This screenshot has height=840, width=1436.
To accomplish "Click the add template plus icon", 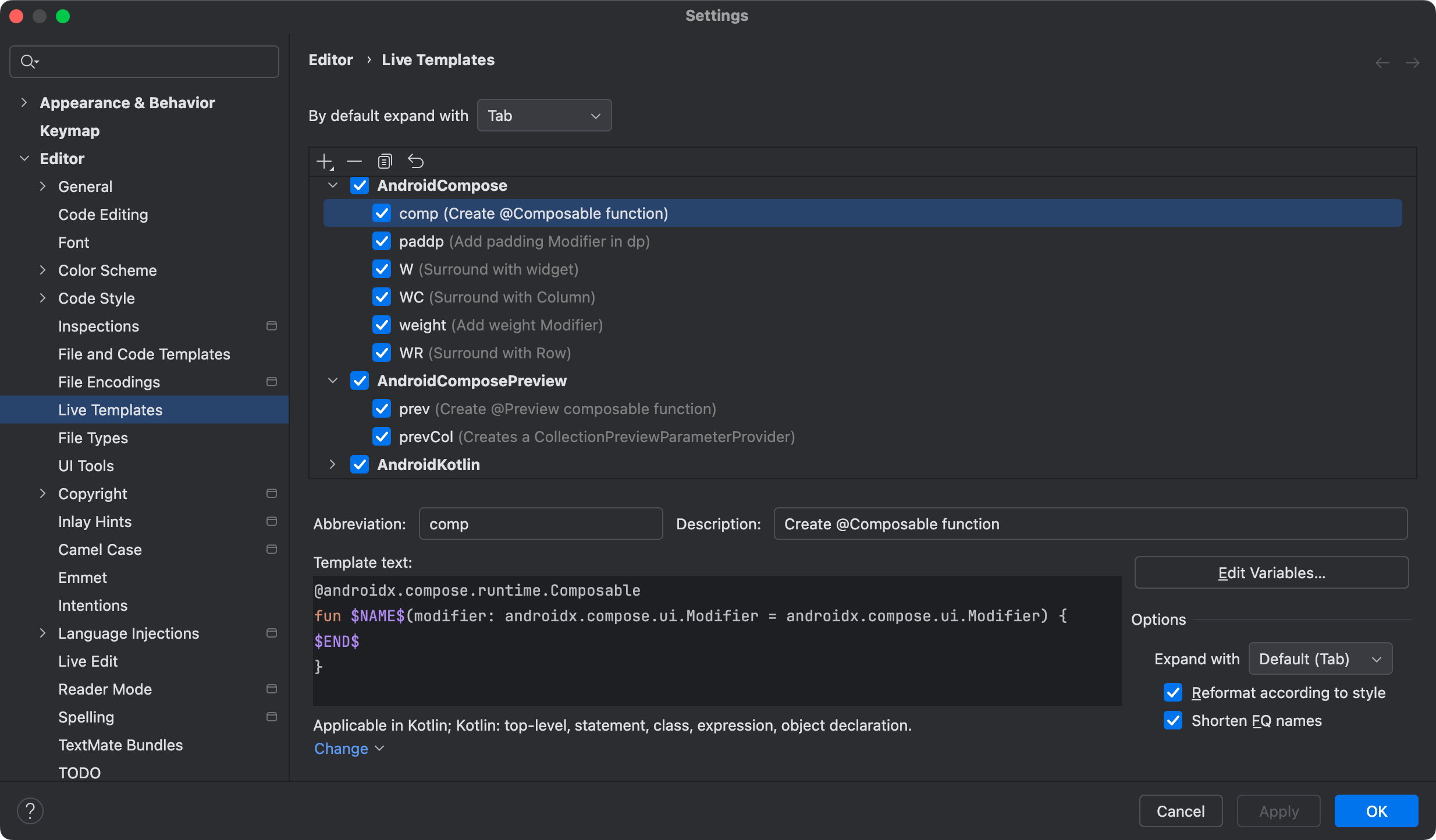I will click(x=324, y=161).
